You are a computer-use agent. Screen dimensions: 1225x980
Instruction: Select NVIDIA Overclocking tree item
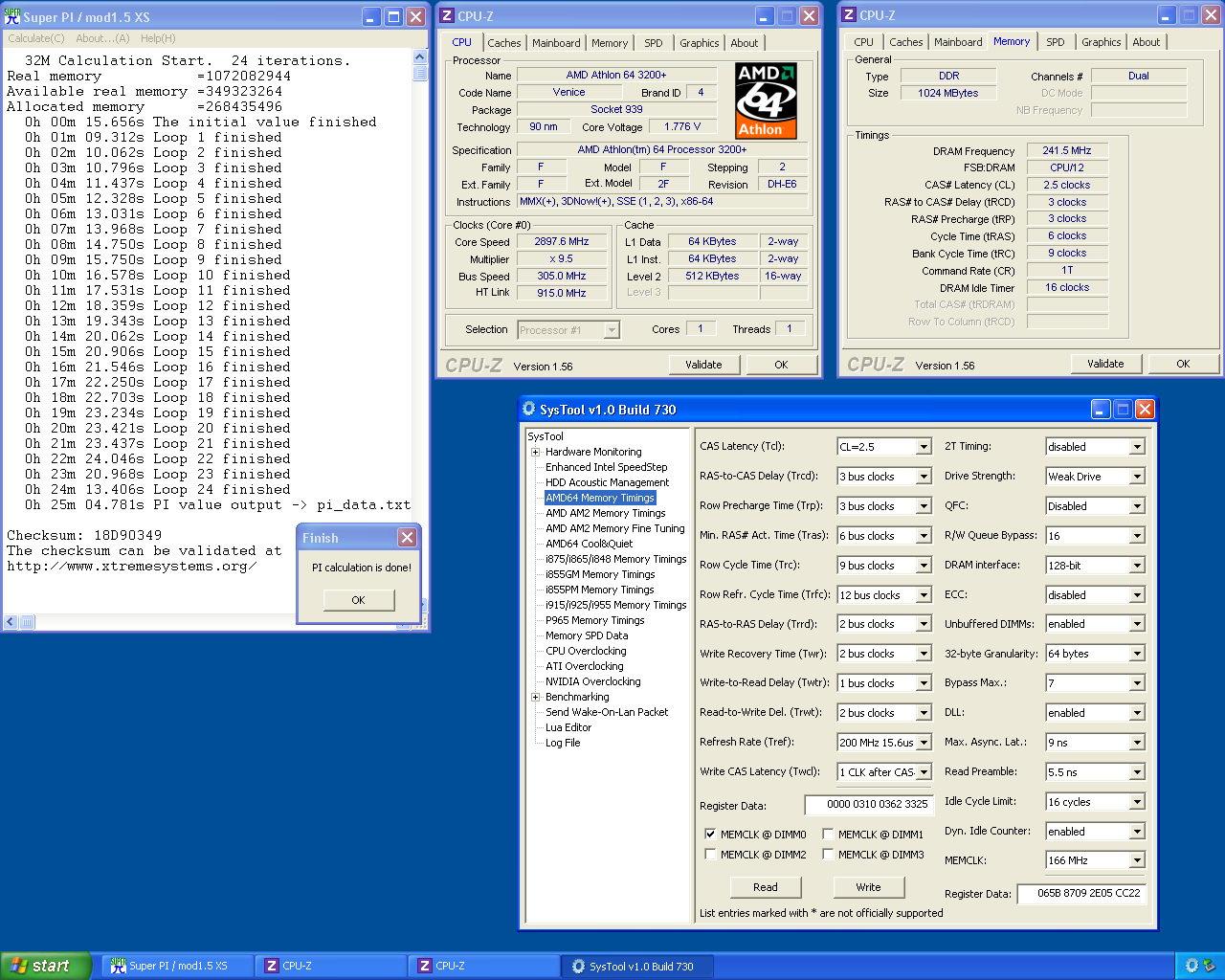(x=593, y=681)
